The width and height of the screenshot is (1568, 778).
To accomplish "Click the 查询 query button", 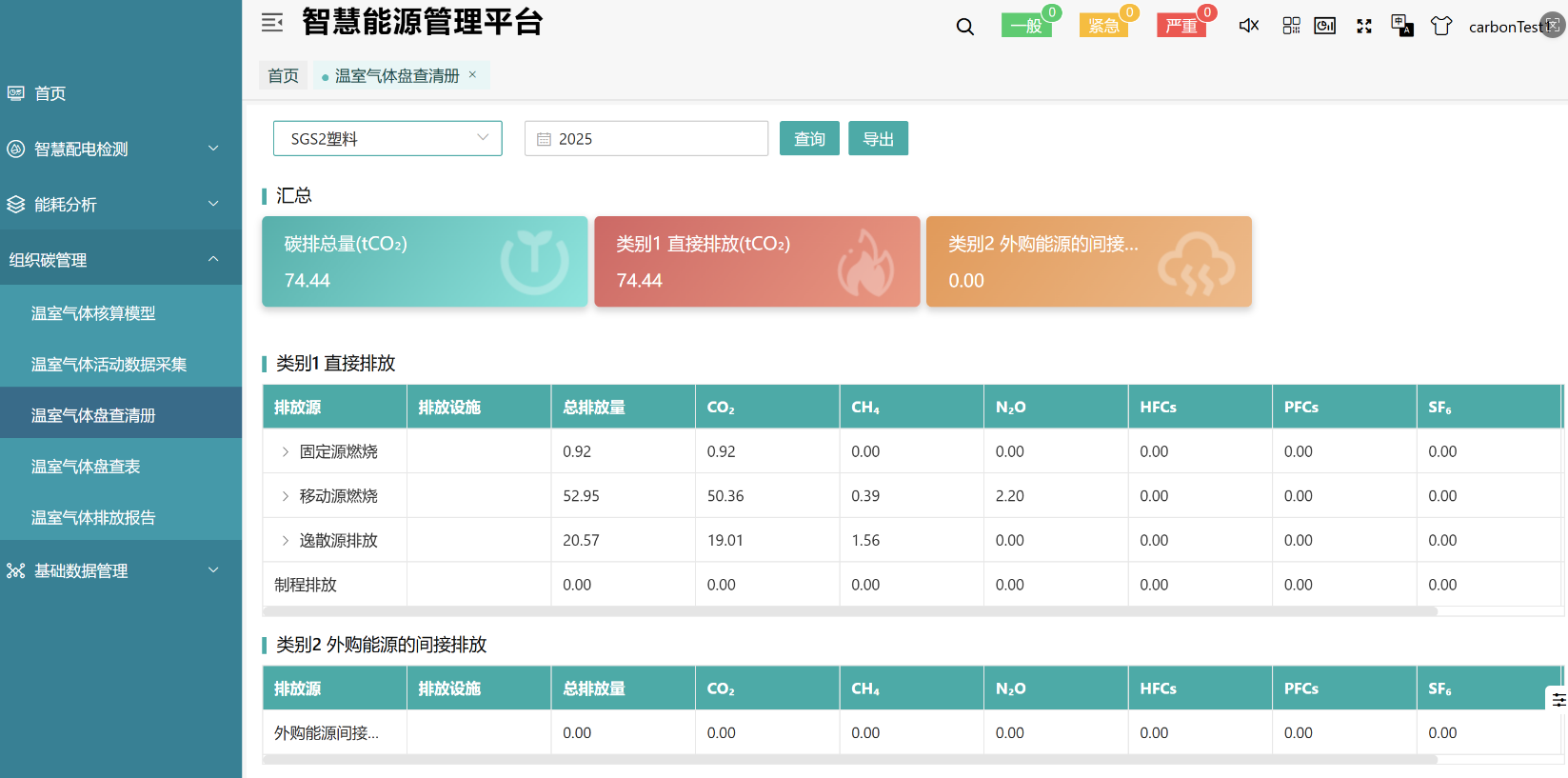I will pyautogui.click(x=809, y=138).
